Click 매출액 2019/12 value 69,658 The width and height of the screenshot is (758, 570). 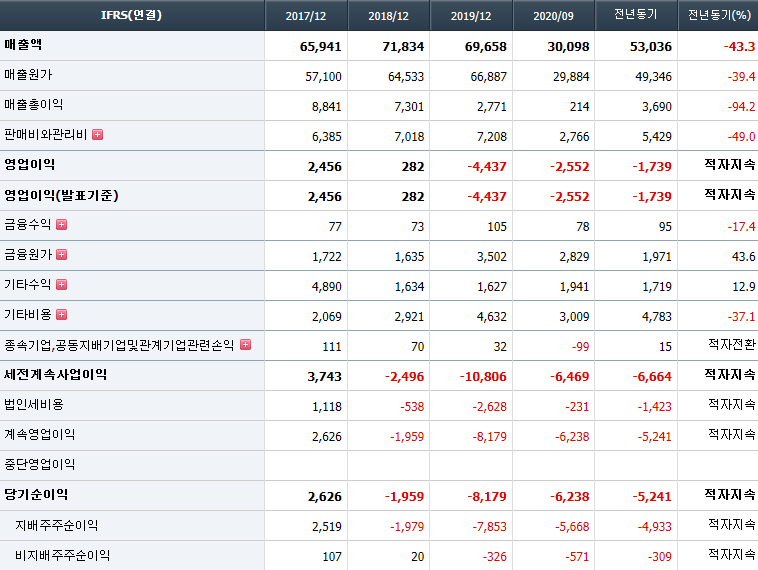pyautogui.click(x=486, y=46)
